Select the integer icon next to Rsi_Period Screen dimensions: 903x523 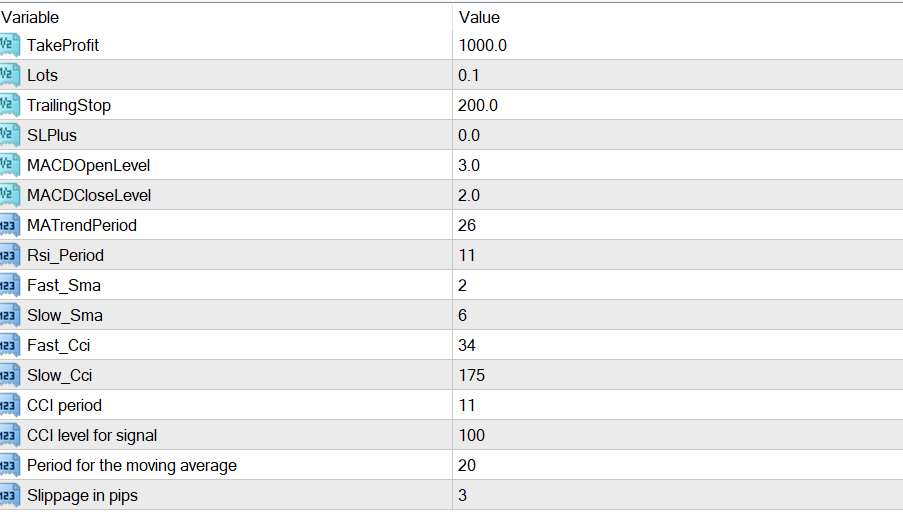tap(10, 255)
